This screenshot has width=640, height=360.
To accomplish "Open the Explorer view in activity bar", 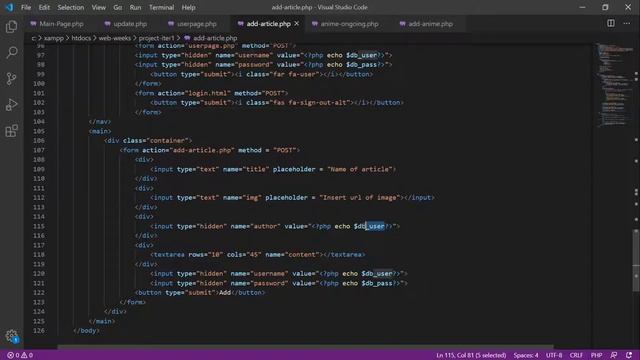I will pyautogui.click(x=11, y=27).
